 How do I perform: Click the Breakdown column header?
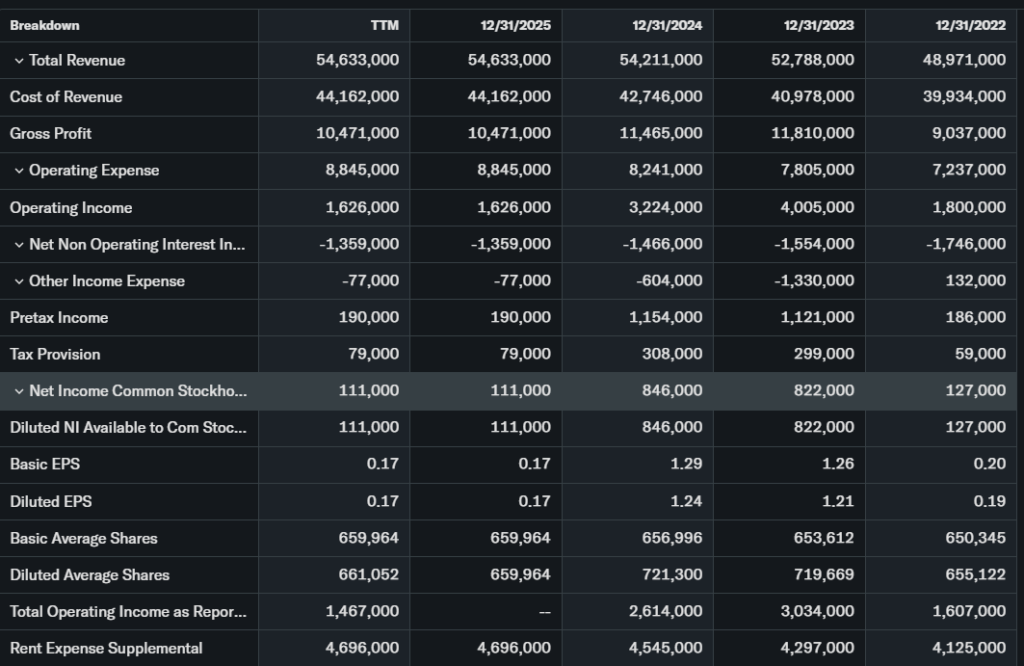click(x=45, y=25)
